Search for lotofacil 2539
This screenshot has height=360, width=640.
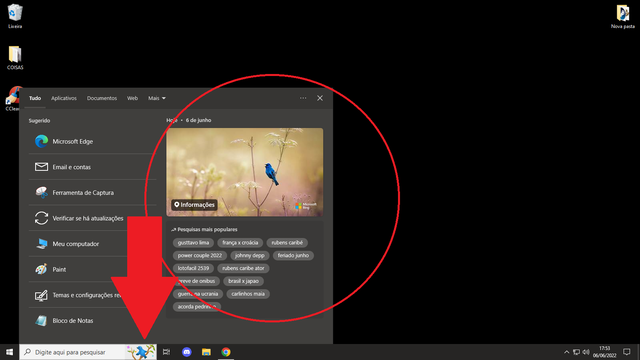(x=193, y=268)
